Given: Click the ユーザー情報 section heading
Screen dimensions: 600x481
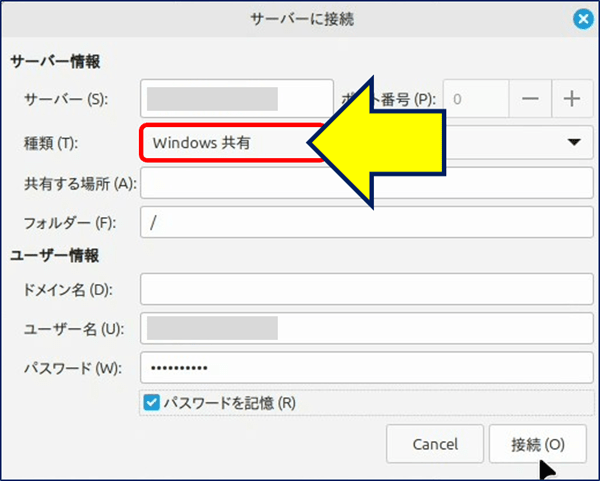Looking at the screenshot, I should (55, 255).
